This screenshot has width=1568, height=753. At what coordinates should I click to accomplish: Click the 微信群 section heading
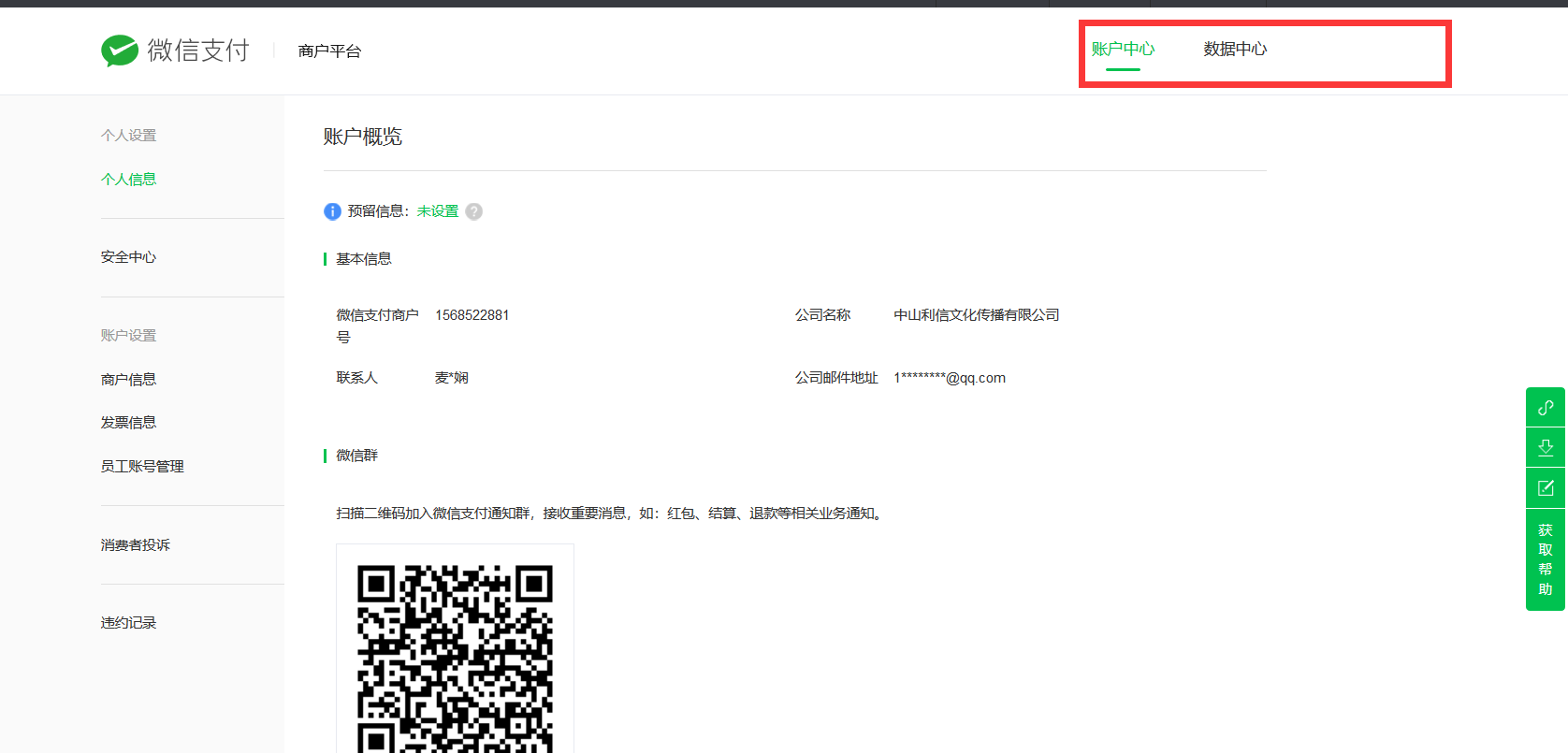point(357,456)
